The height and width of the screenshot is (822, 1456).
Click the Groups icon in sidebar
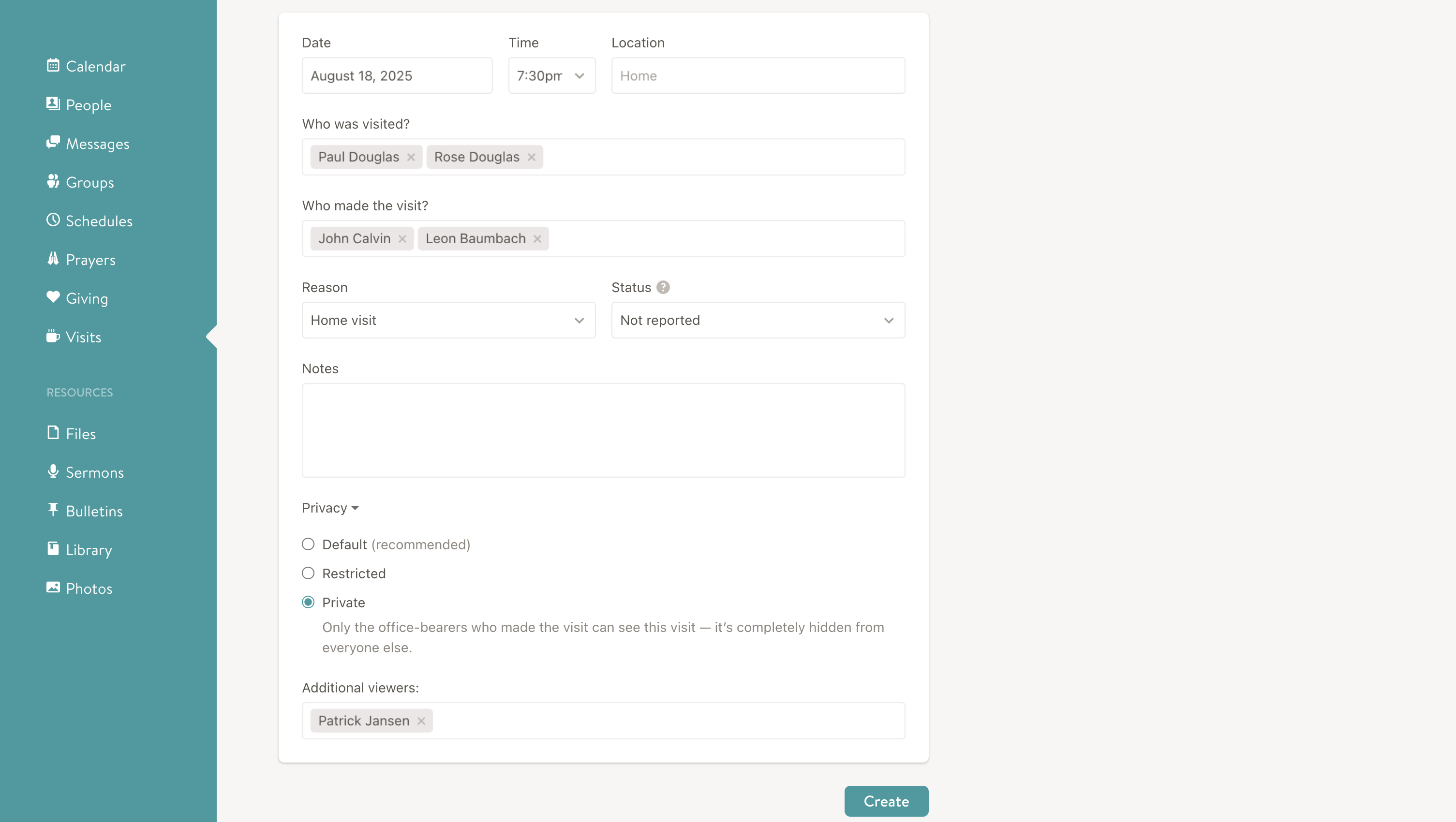tap(53, 181)
